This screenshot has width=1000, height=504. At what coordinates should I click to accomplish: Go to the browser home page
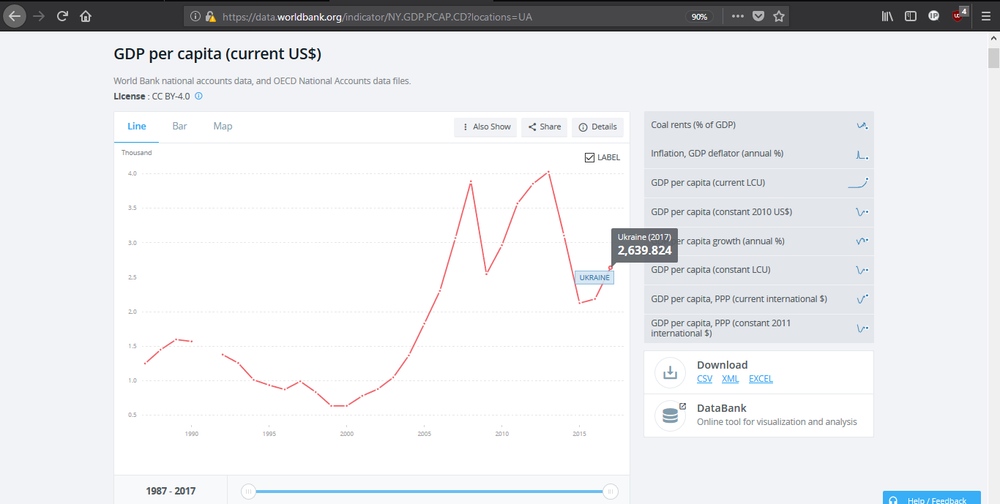[86, 16]
